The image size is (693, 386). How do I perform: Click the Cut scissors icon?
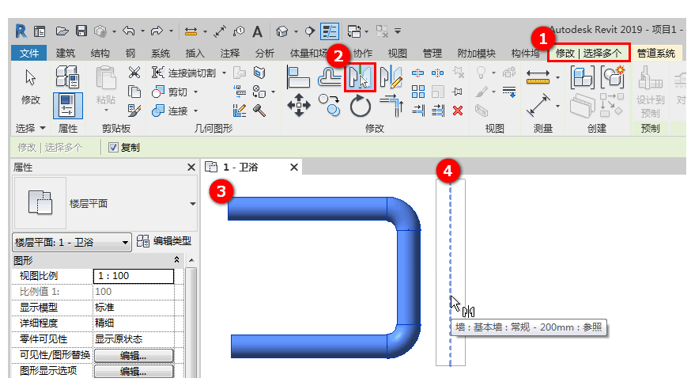click(134, 72)
